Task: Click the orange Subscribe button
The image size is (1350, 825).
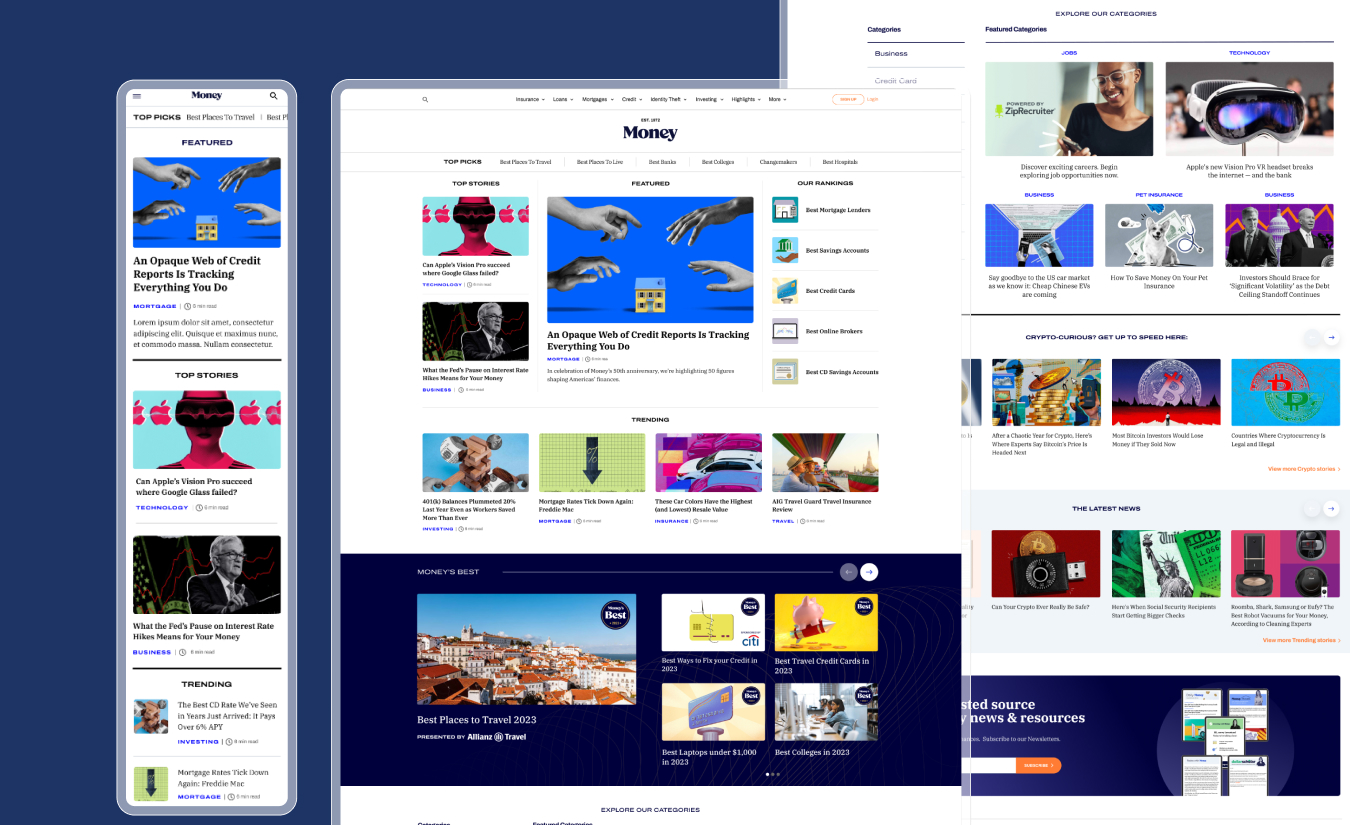Action: [x=1038, y=765]
